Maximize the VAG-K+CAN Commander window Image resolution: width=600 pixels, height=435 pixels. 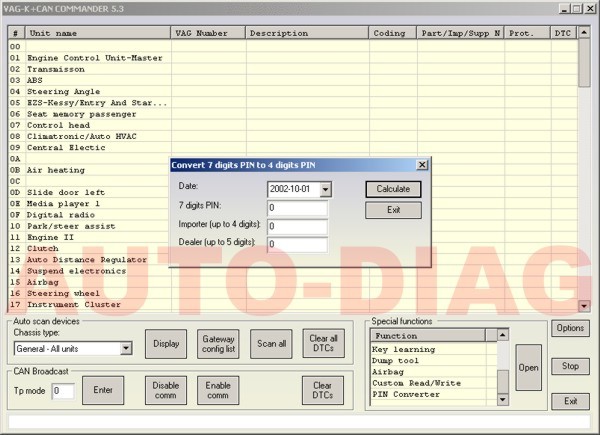[x=577, y=9]
